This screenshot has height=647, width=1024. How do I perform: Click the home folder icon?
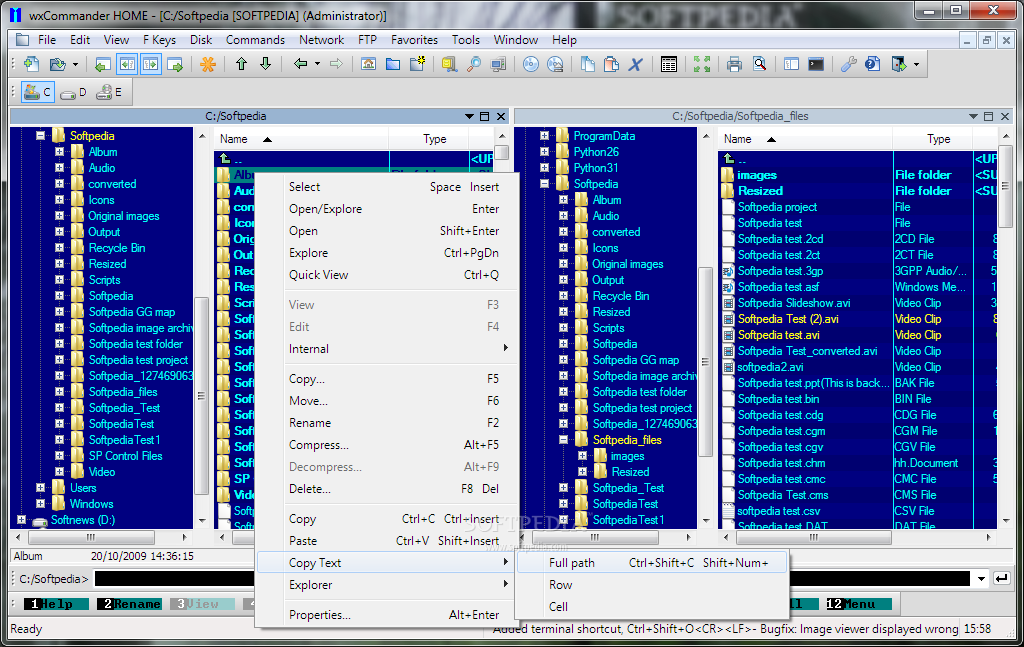tap(368, 64)
